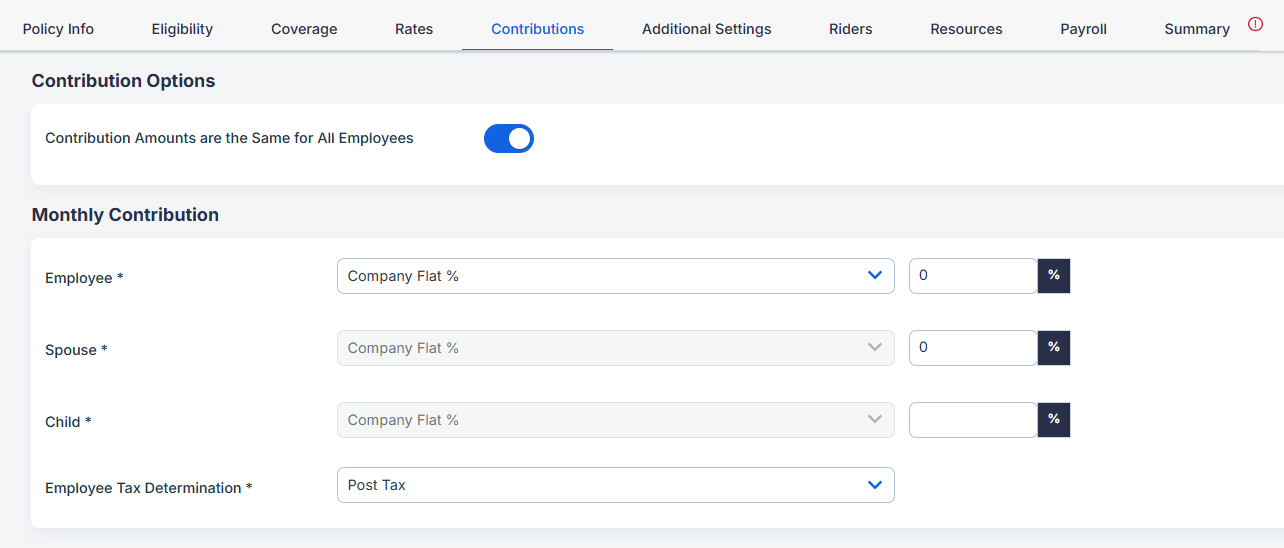This screenshot has height=548, width=1284.
Task: Click the percent symbol beside Spouse value
Action: [x=1054, y=348]
